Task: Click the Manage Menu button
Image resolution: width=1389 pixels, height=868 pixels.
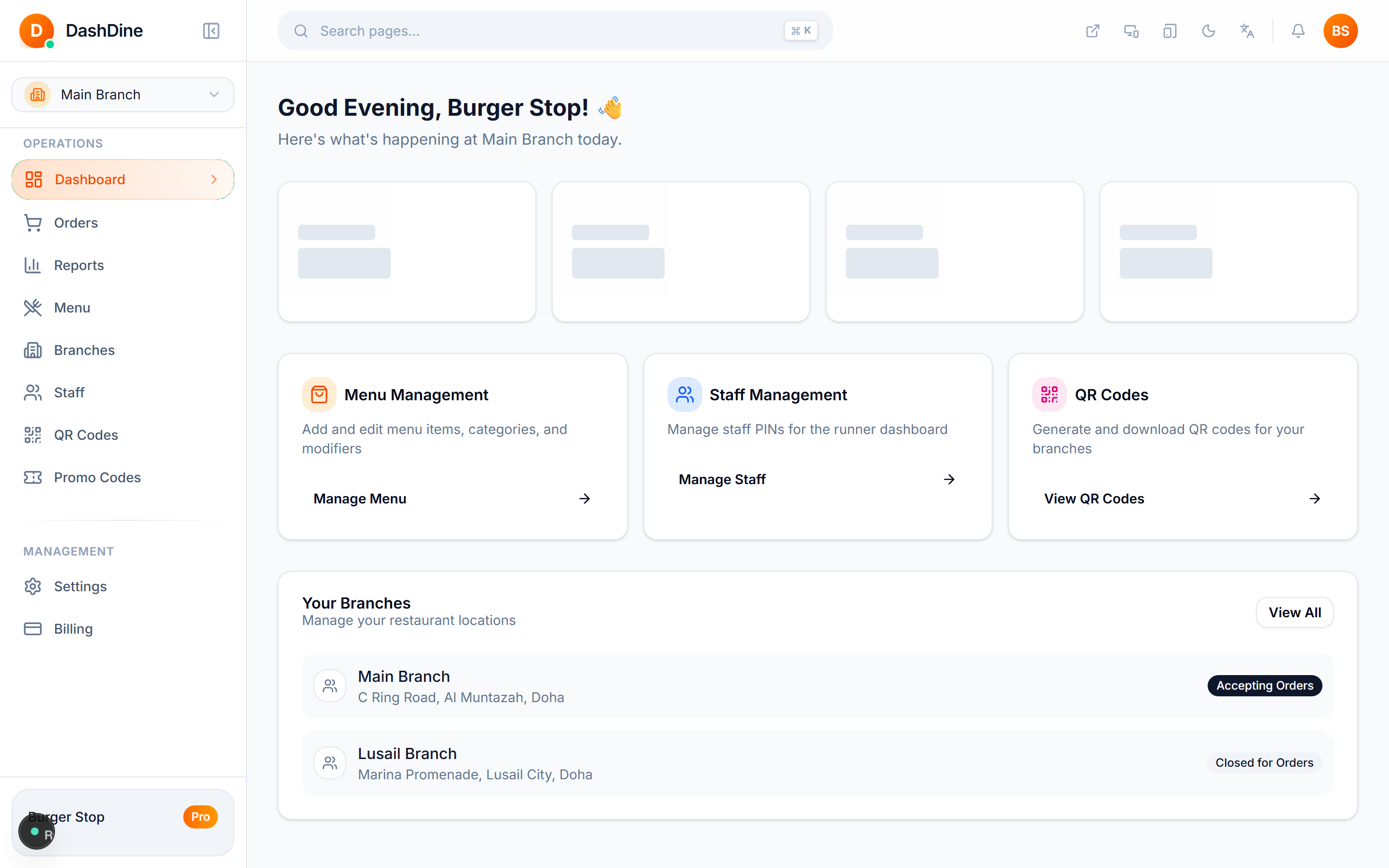Action: [x=452, y=499]
